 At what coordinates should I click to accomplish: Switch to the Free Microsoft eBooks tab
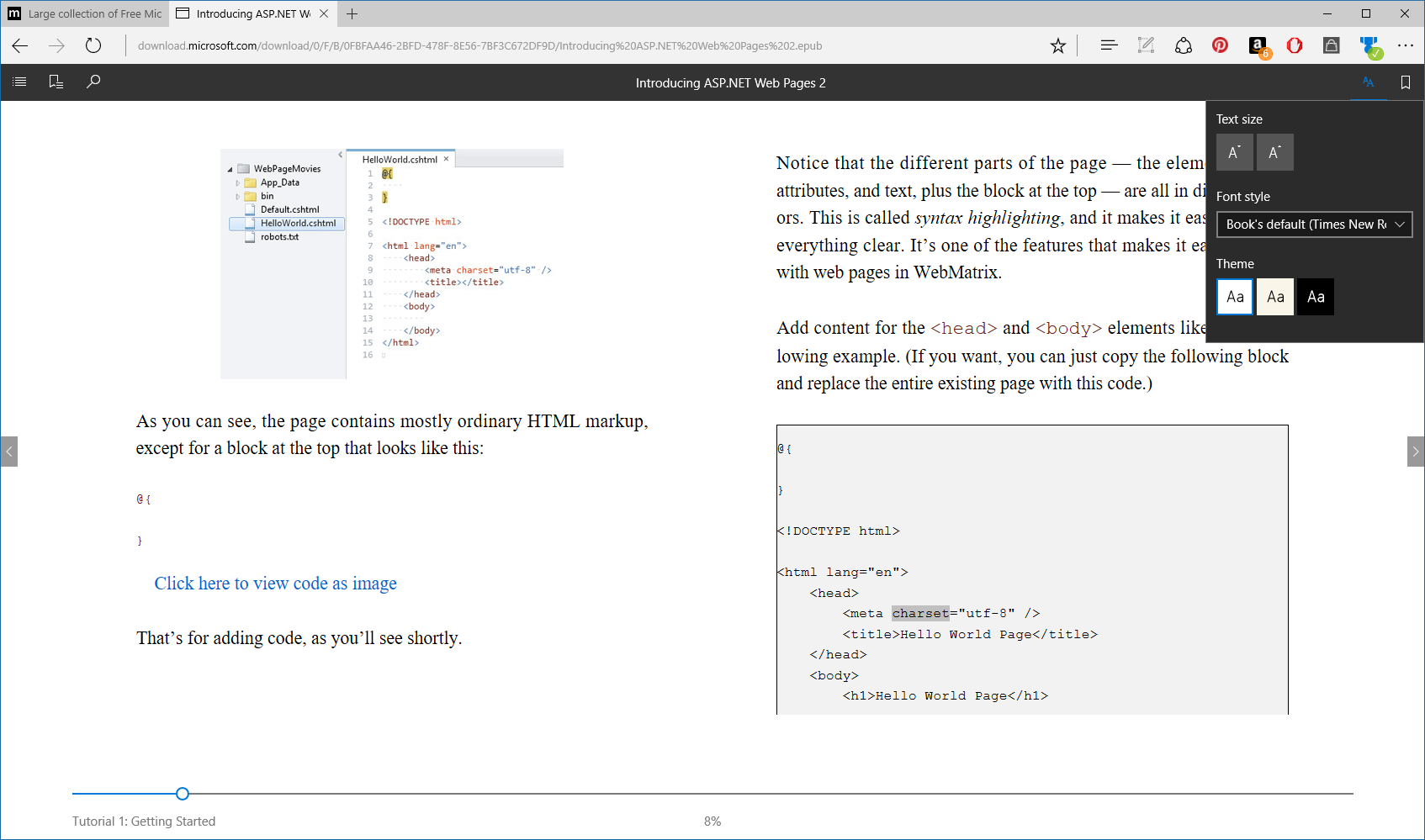tap(84, 13)
